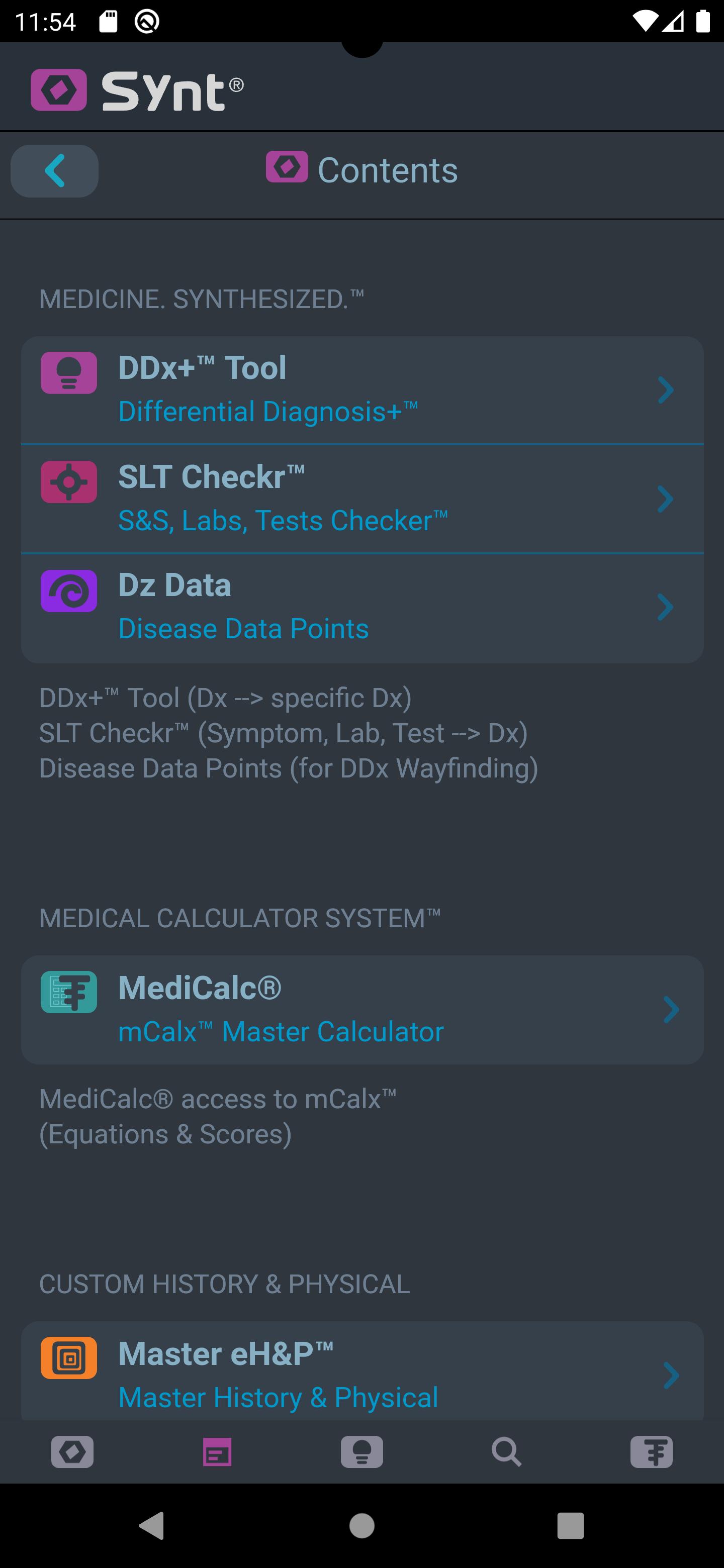Open the Master eH&P orange icon
This screenshot has height=1568, width=724.
(x=69, y=1357)
